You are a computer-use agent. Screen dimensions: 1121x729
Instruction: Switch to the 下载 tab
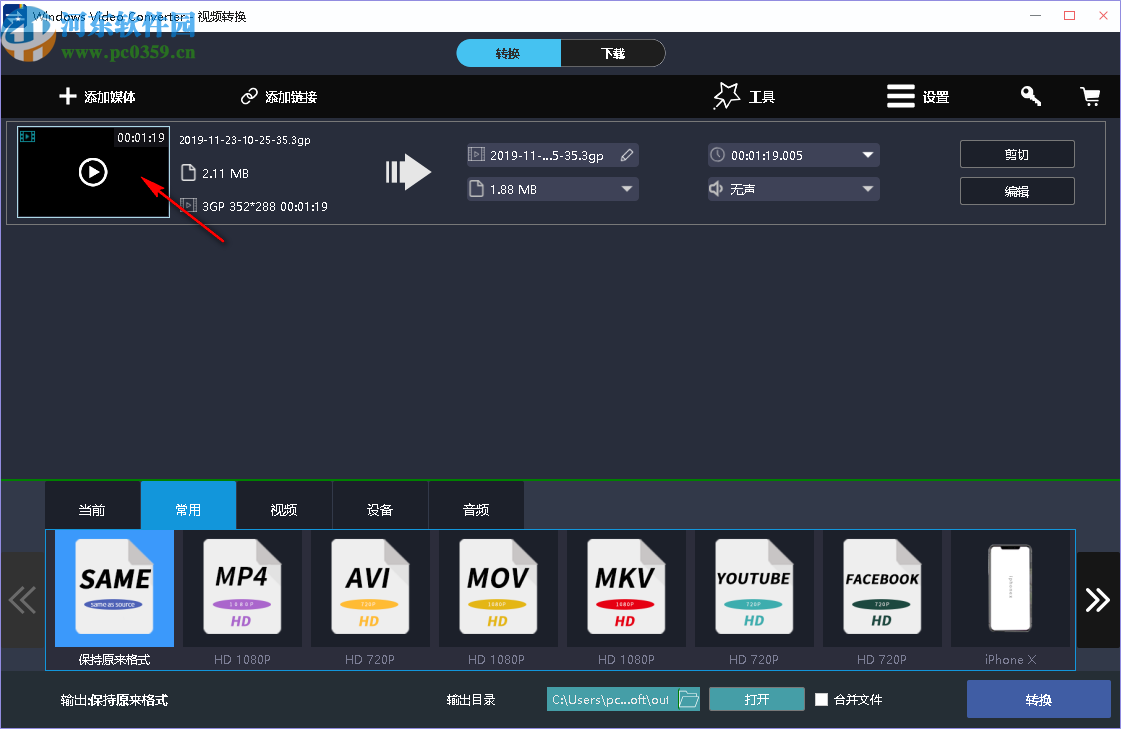click(612, 53)
